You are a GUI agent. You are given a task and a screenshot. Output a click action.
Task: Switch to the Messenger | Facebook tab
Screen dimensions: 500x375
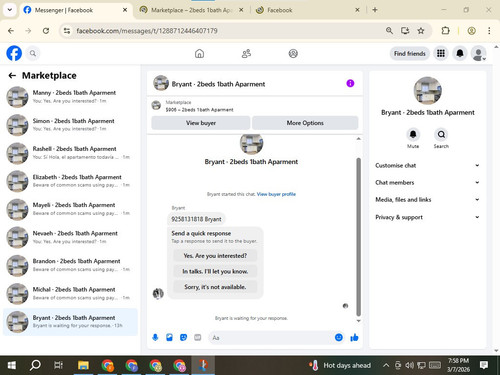(75, 10)
